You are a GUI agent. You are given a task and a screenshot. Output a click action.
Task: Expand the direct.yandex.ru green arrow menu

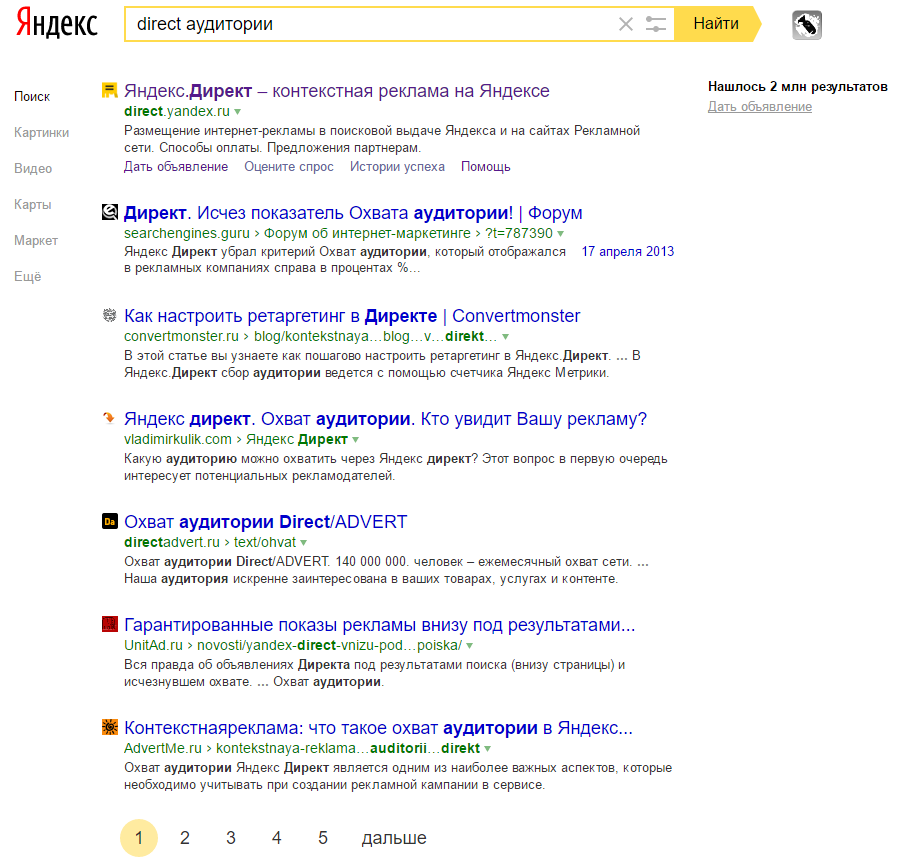[237, 112]
